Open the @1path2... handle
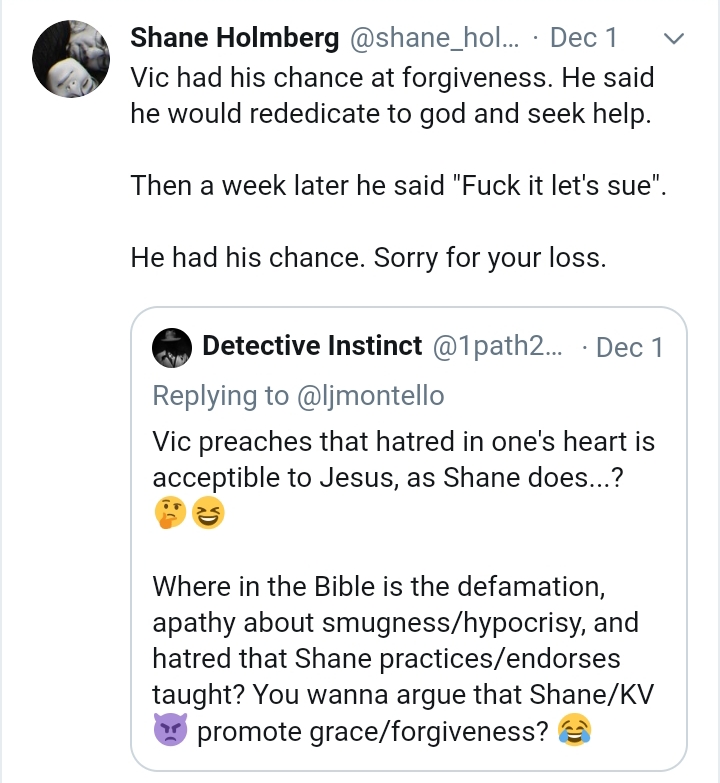 (x=497, y=346)
